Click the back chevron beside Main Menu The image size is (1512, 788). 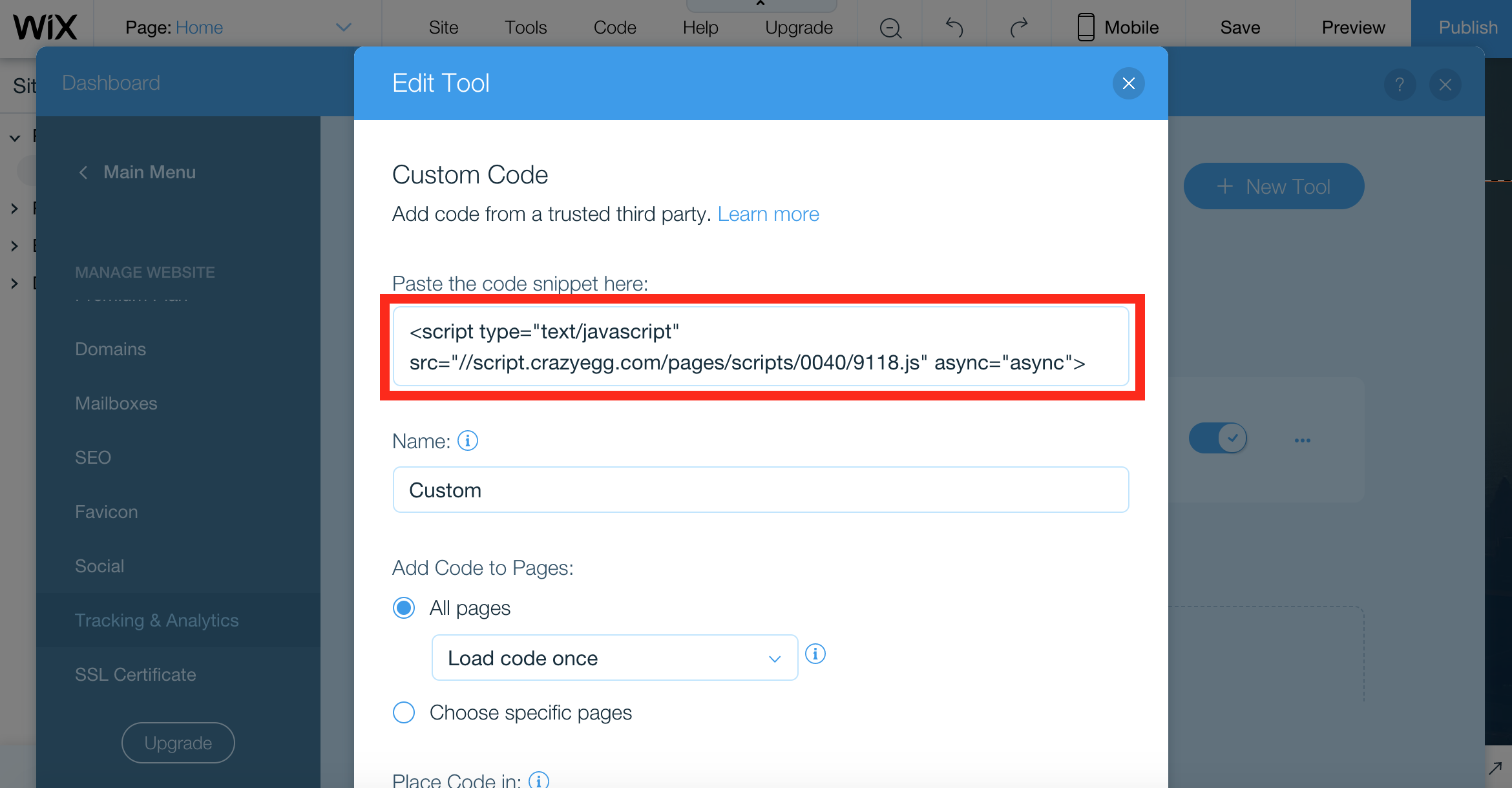(x=83, y=172)
